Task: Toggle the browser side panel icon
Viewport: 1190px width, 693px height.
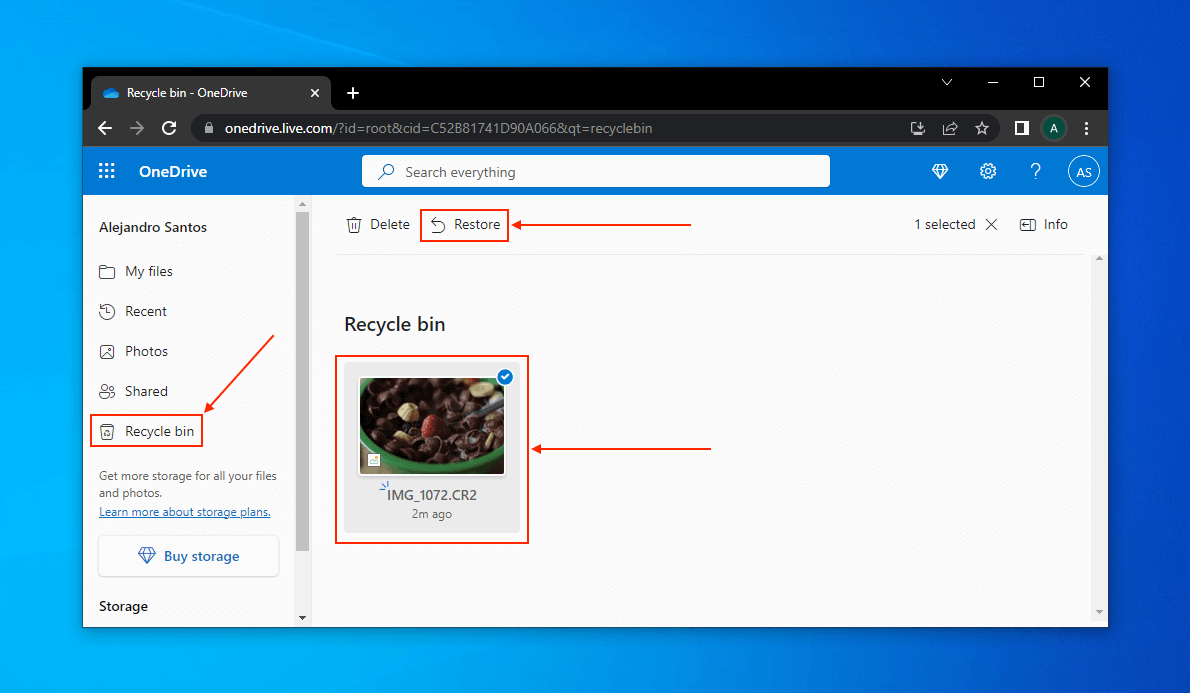Action: pyautogui.click(x=1021, y=128)
